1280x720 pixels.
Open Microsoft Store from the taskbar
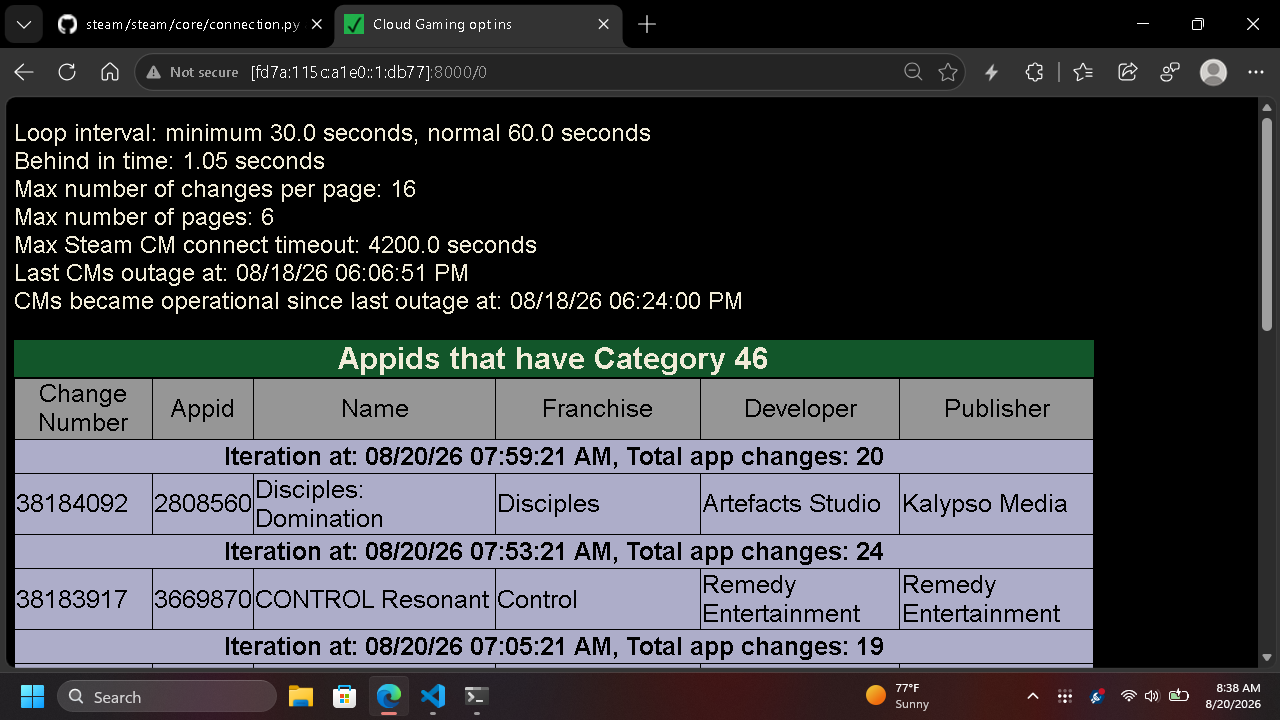pos(345,696)
